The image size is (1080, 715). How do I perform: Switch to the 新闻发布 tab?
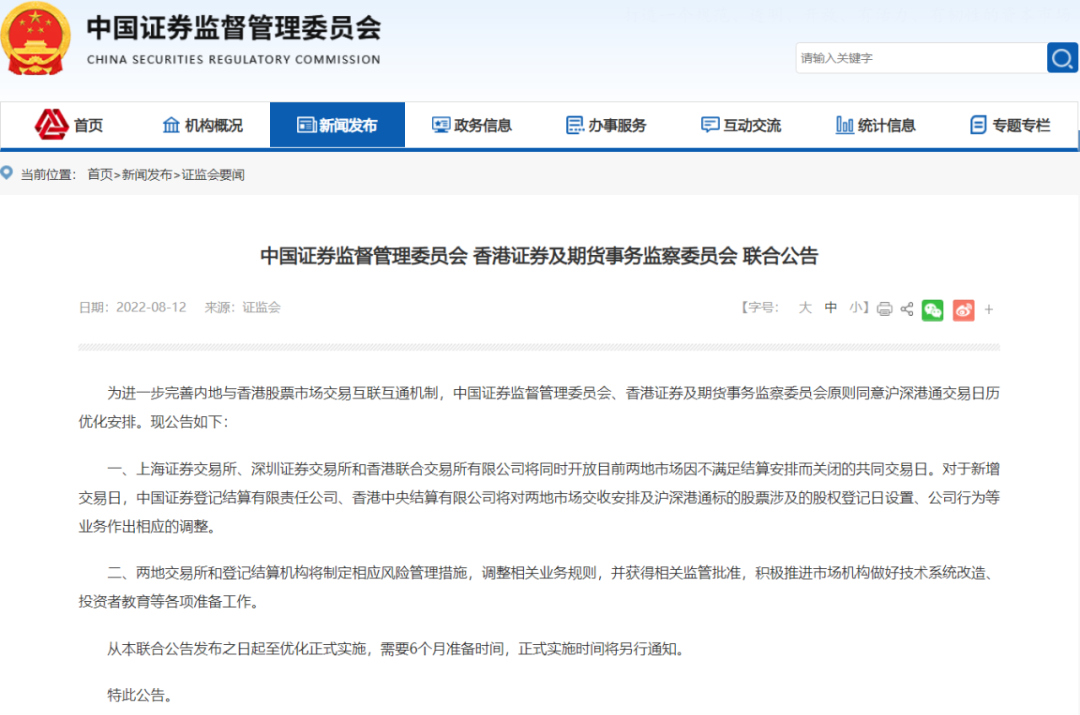pos(337,124)
